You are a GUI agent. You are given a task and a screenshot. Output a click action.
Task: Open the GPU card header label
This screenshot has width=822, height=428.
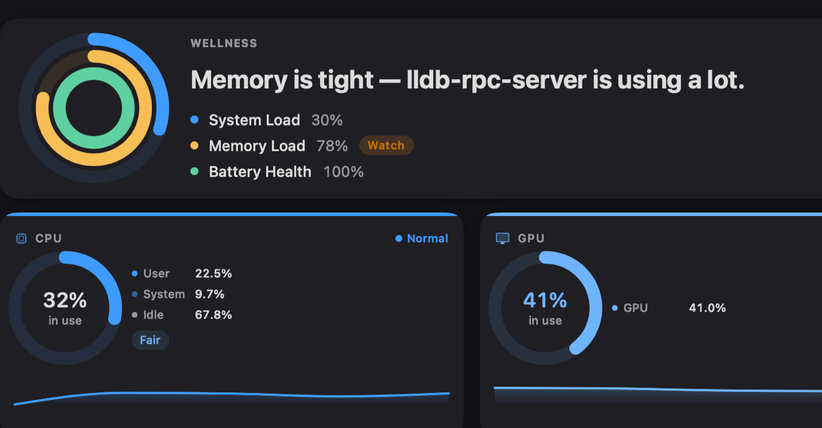click(x=531, y=239)
